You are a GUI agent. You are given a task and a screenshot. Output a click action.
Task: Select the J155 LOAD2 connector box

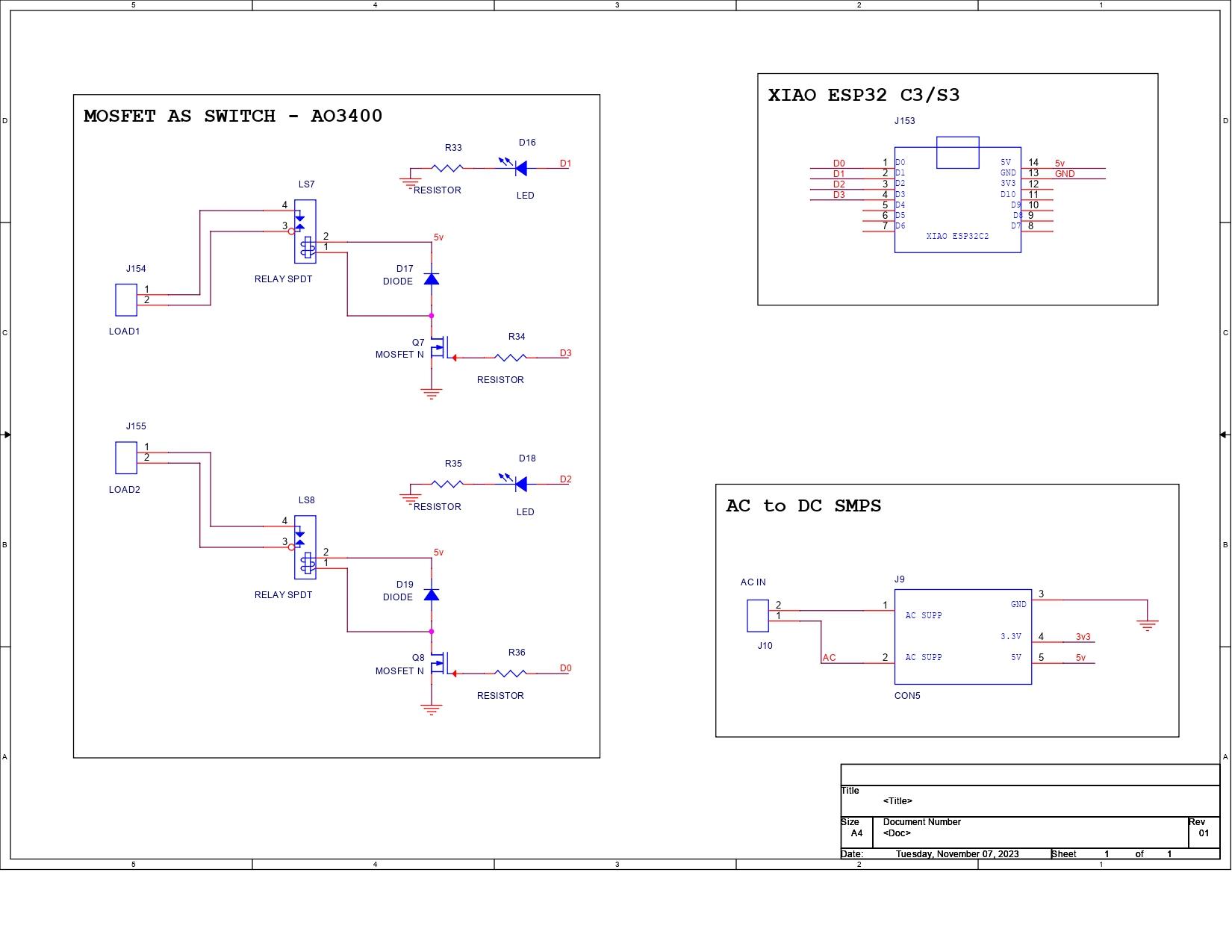[x=126, y=458]
